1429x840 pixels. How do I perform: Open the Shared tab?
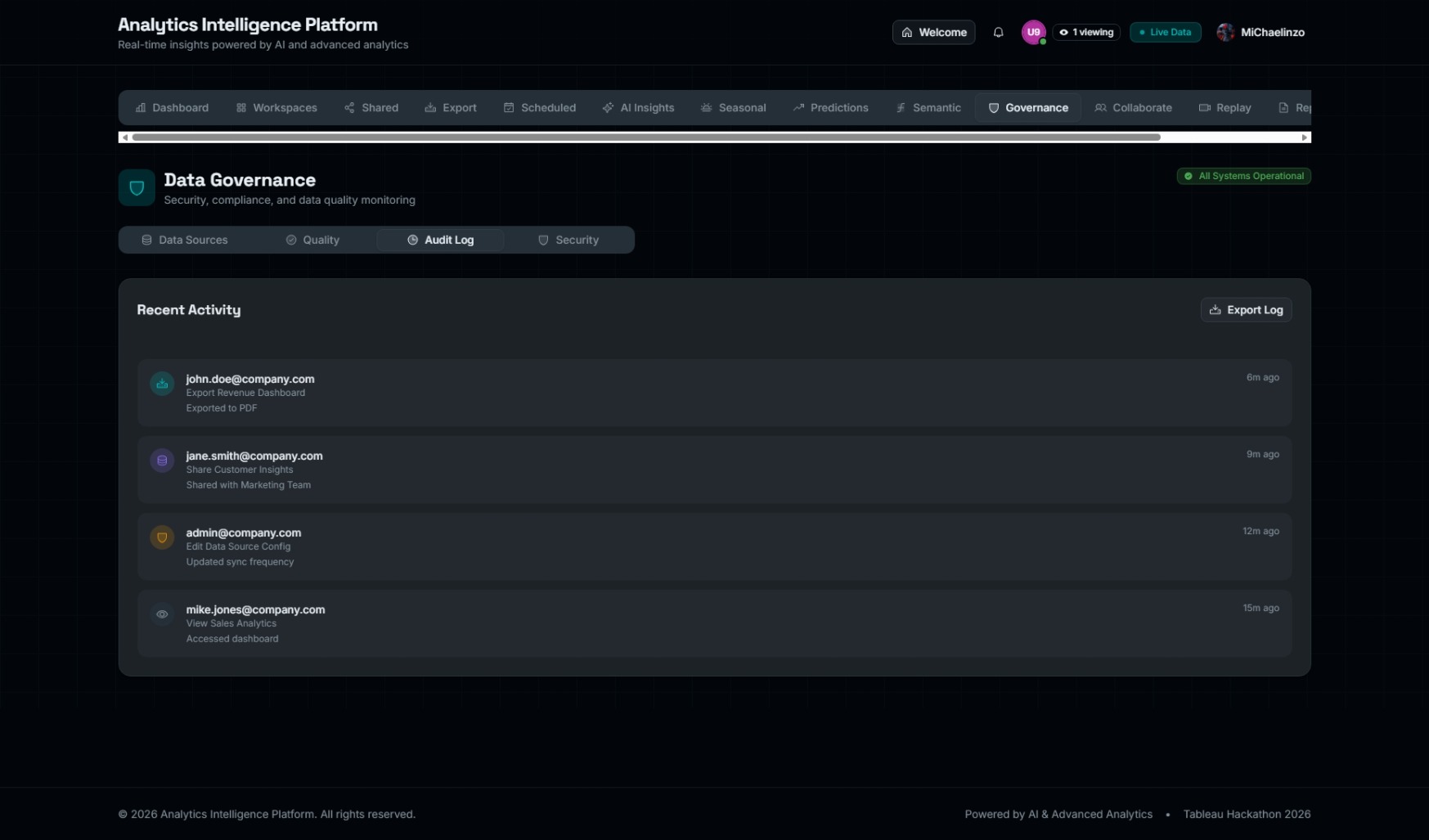click(x=371, y=108)
